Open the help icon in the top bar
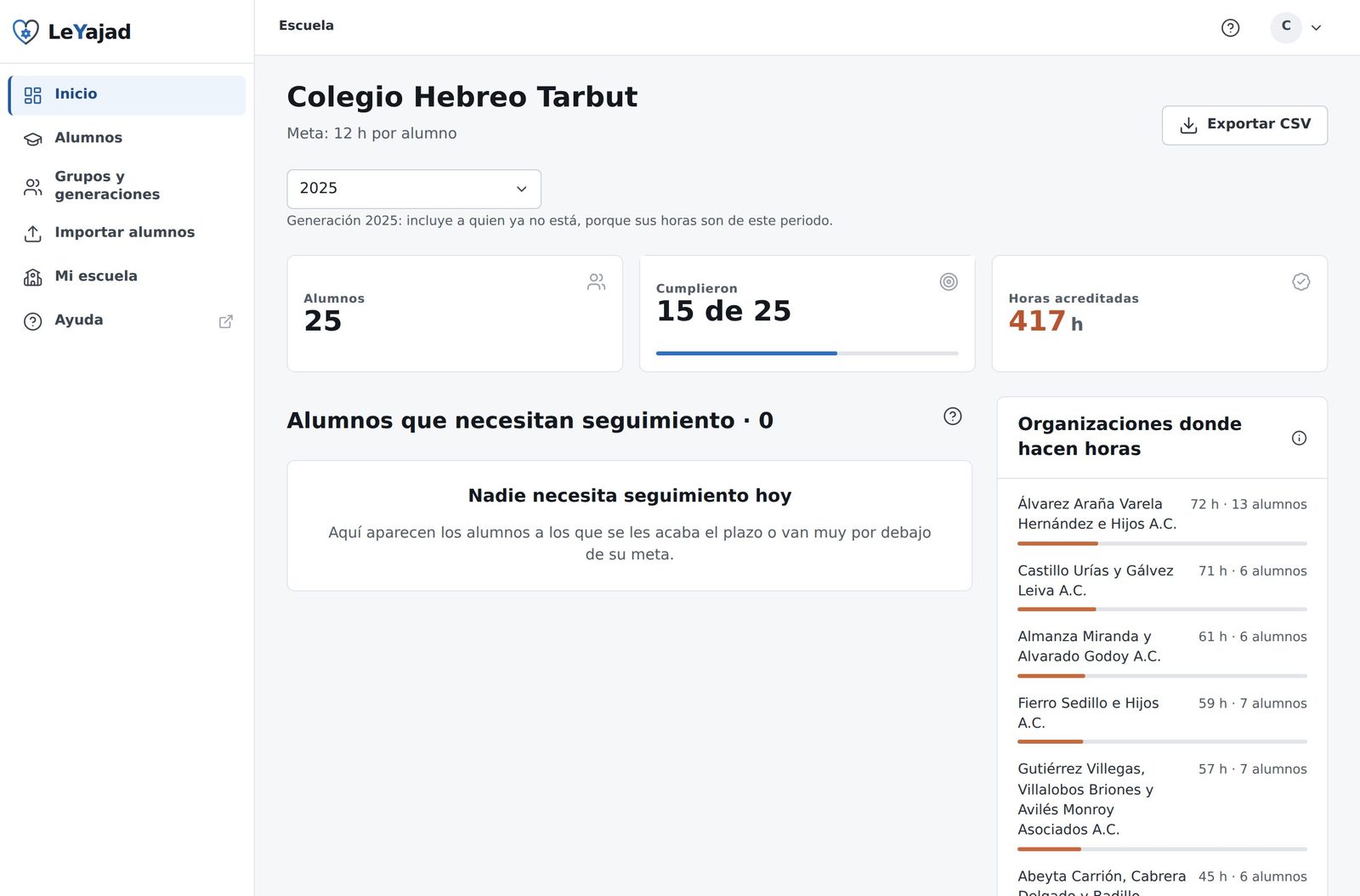The width and height of the screenshot is (1360, 896). (1230, 28)
